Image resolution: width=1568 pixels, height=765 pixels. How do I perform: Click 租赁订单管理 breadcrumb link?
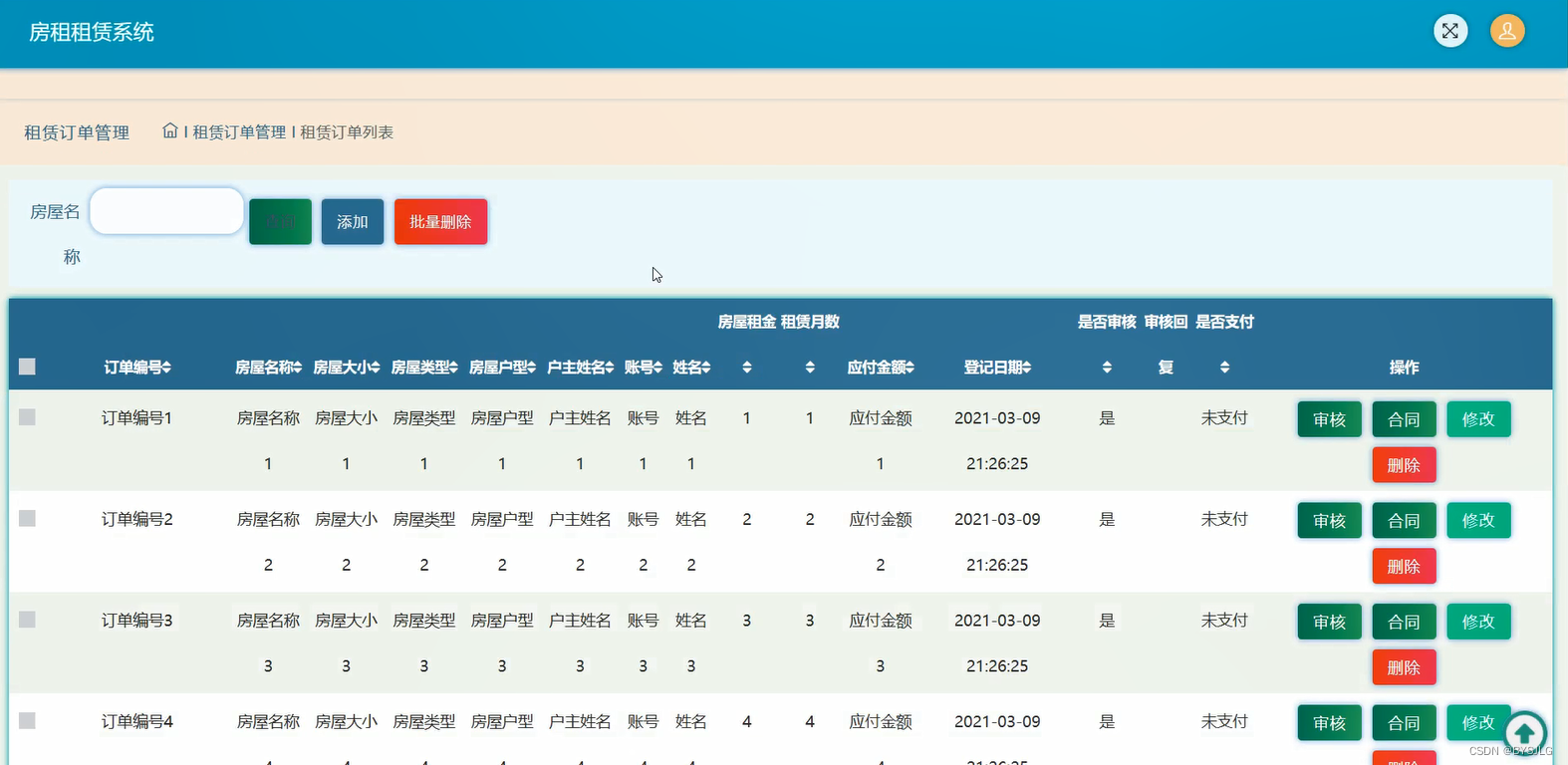(x=239, y=131)
